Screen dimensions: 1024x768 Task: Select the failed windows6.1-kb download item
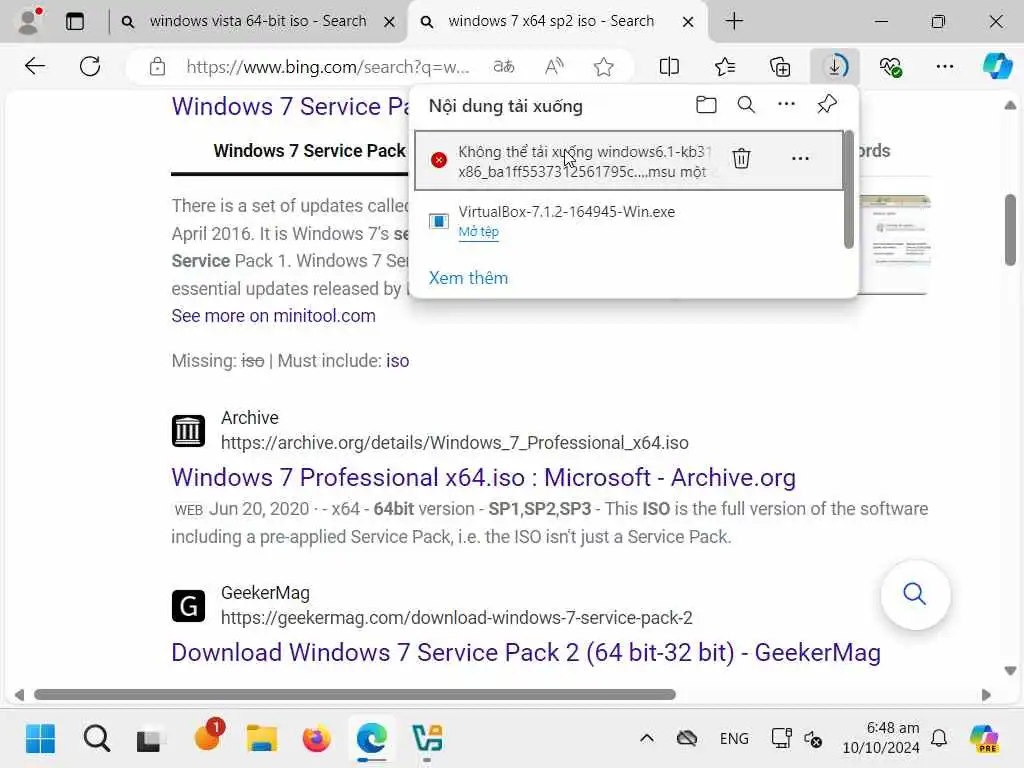pyautogui.click(x=629, y=161)
